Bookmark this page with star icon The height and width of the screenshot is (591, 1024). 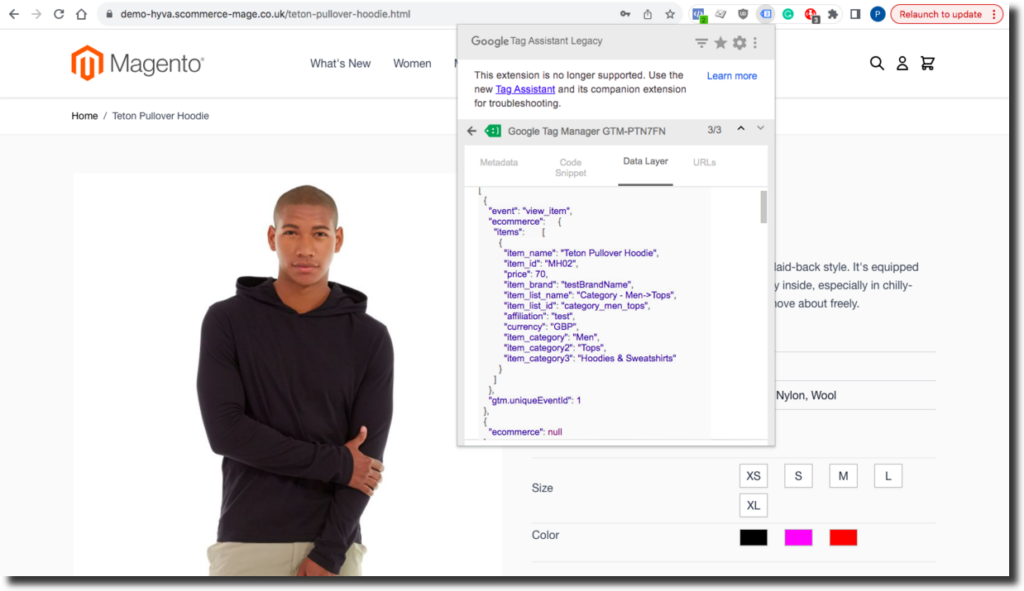pyautogui.click(x=670, y=14)
